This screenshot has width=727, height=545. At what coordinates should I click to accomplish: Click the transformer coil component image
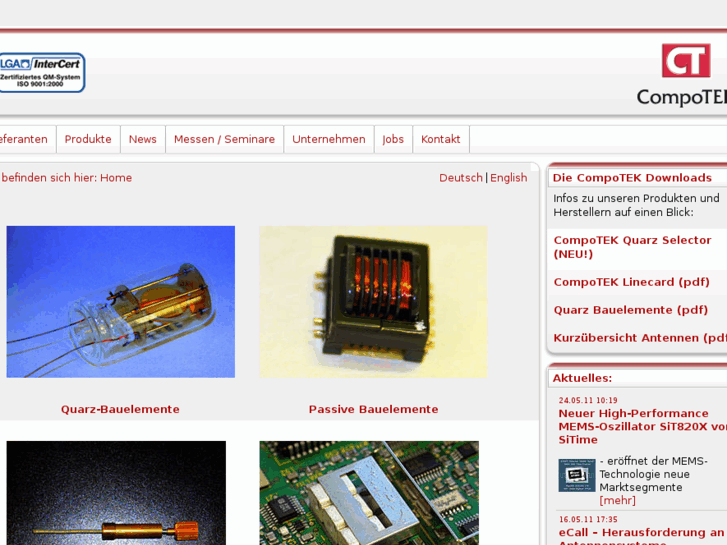coord(373,301)
